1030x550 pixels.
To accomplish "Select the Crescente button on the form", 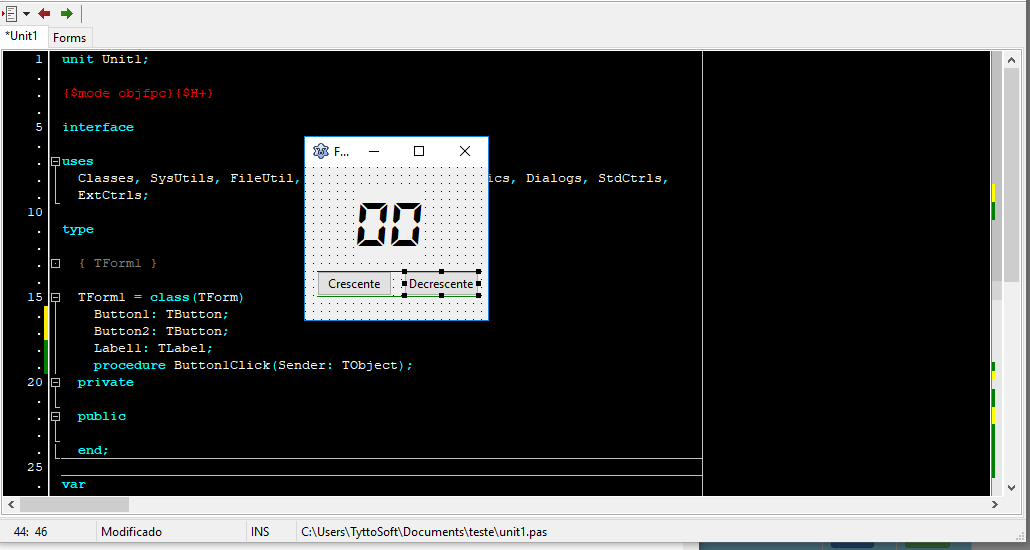I will pos(354,284).
